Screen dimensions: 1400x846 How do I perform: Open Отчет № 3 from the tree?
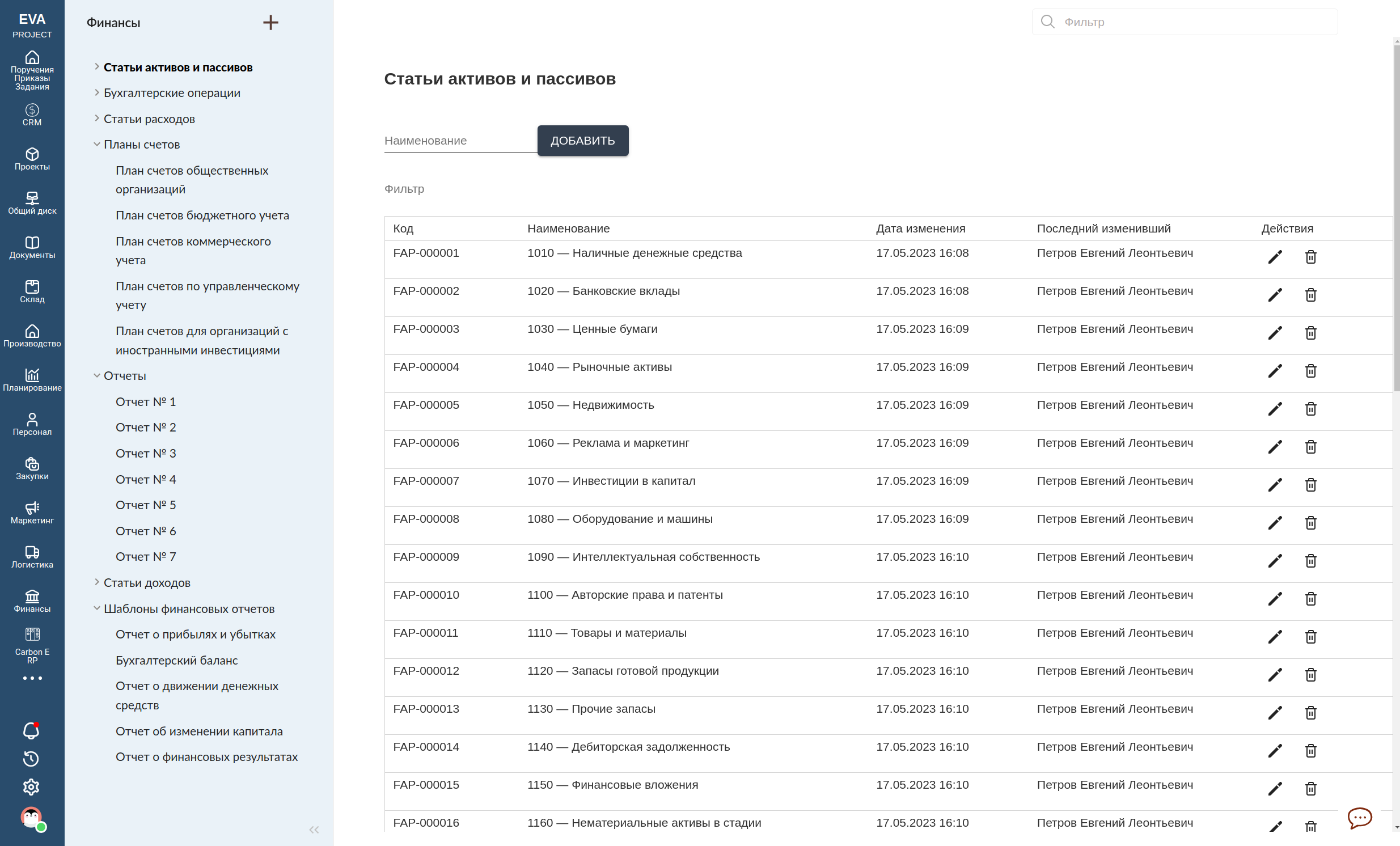coord(146,453)
